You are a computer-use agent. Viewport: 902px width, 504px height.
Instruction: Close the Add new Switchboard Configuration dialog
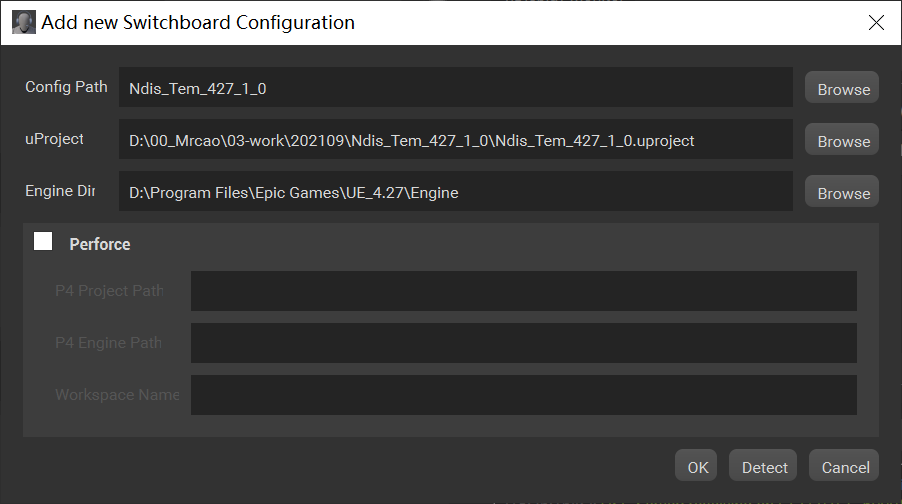tap(876, 22)
